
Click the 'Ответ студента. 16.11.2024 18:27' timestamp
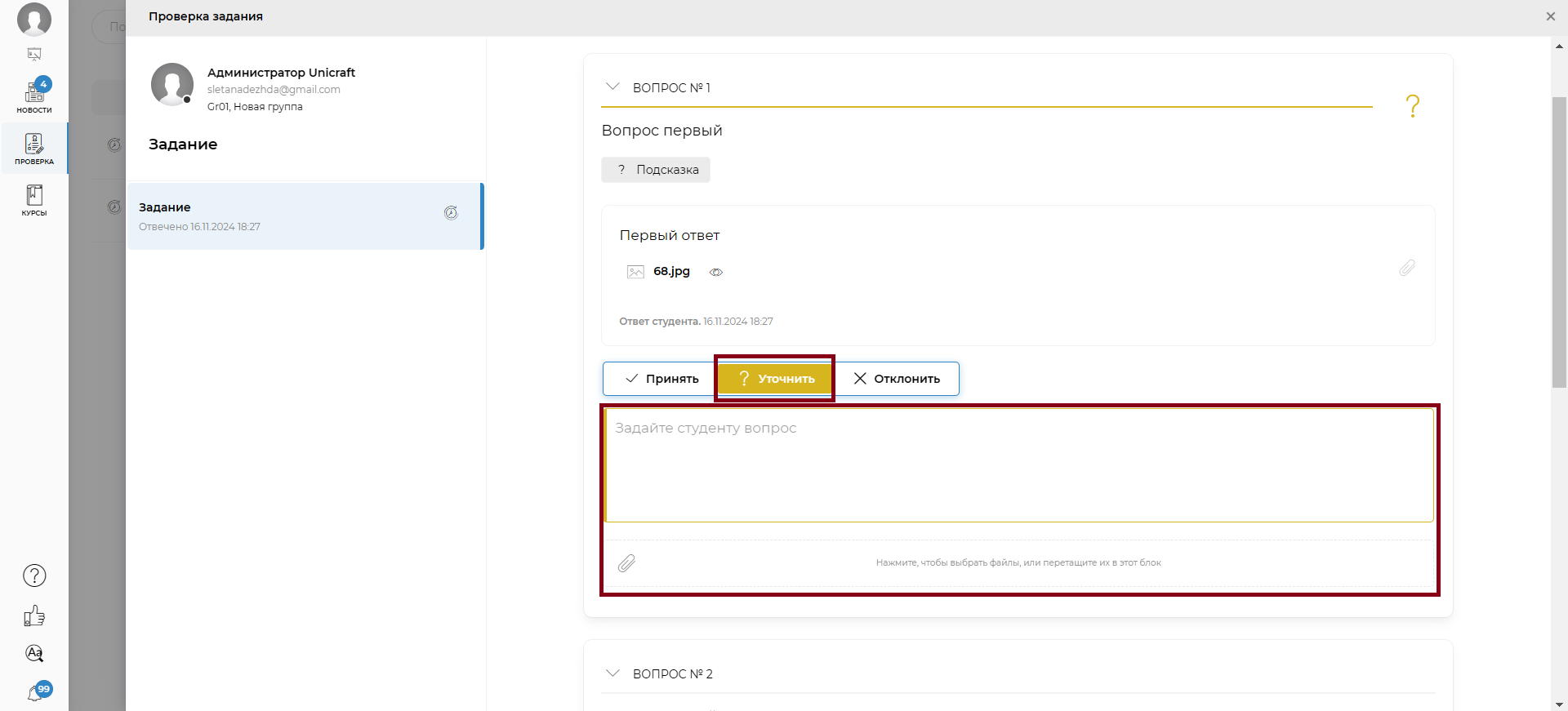pos(696,322)
